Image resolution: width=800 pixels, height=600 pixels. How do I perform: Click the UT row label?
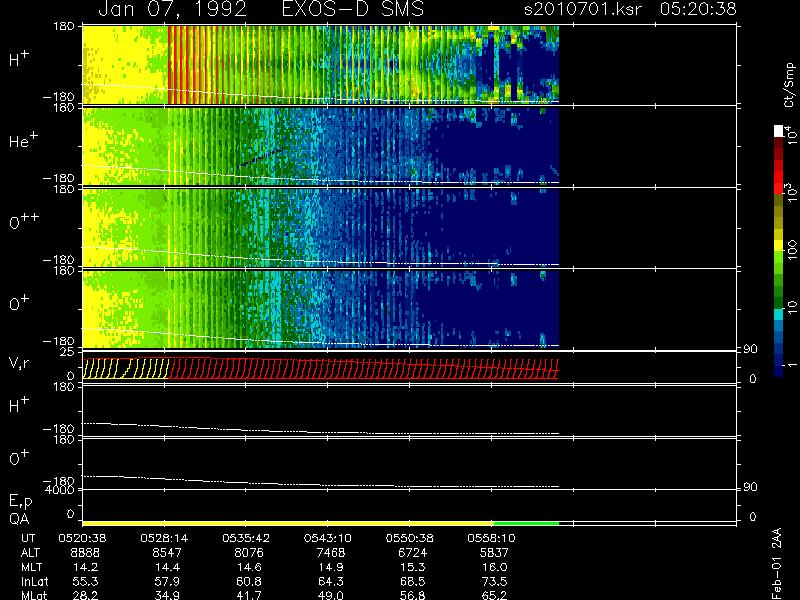[x=29, y=538]
